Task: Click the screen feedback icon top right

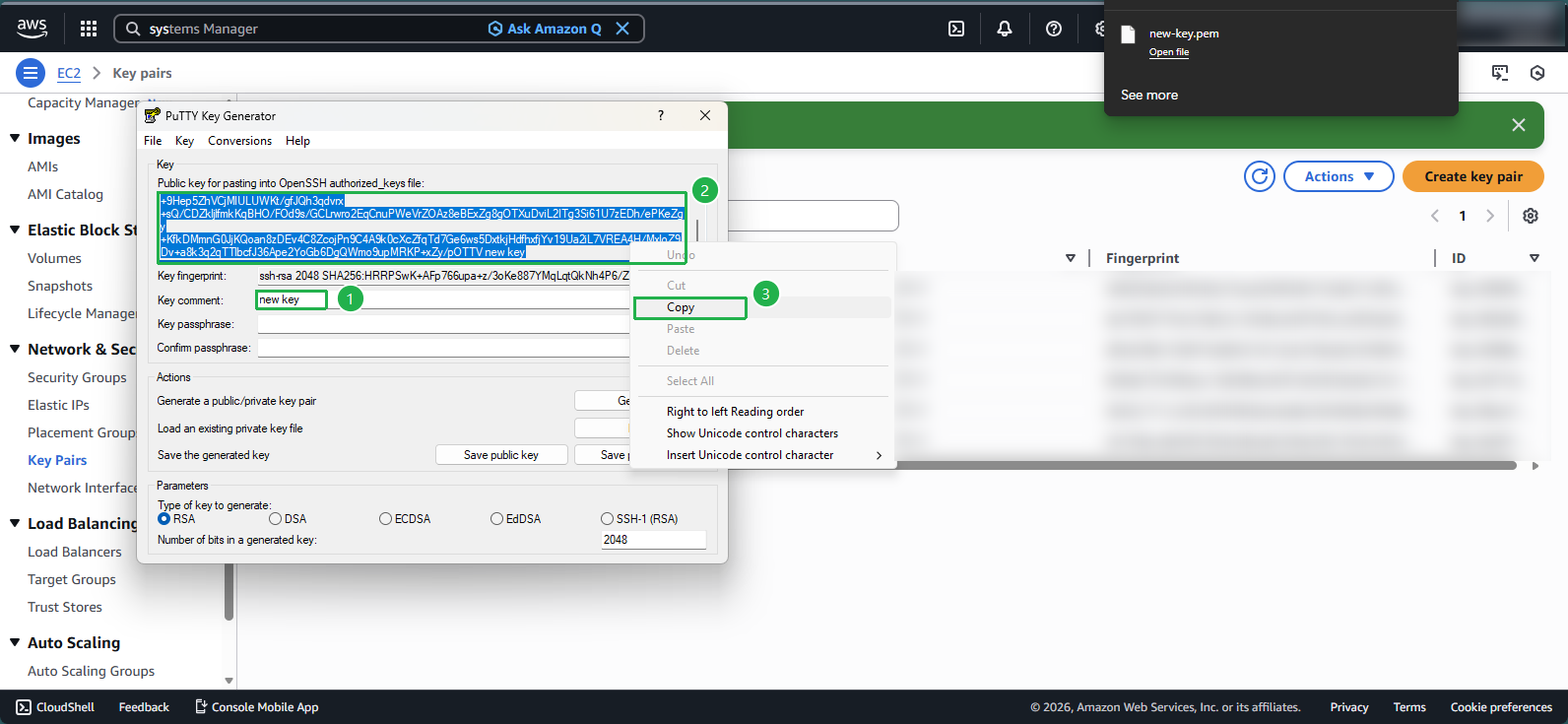Action: (1500, 73)
